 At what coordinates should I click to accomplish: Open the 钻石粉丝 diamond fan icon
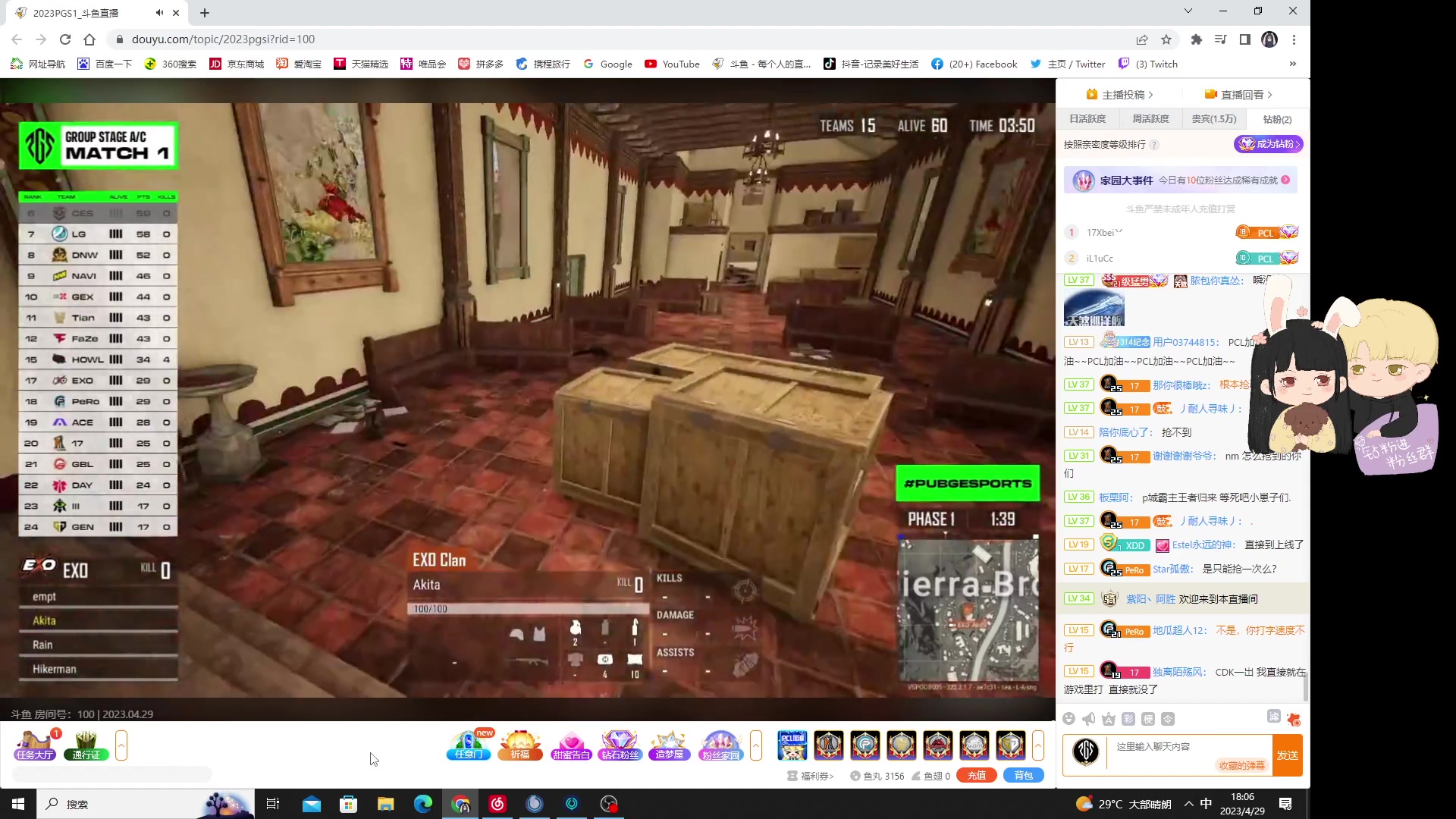pos(620,745)
